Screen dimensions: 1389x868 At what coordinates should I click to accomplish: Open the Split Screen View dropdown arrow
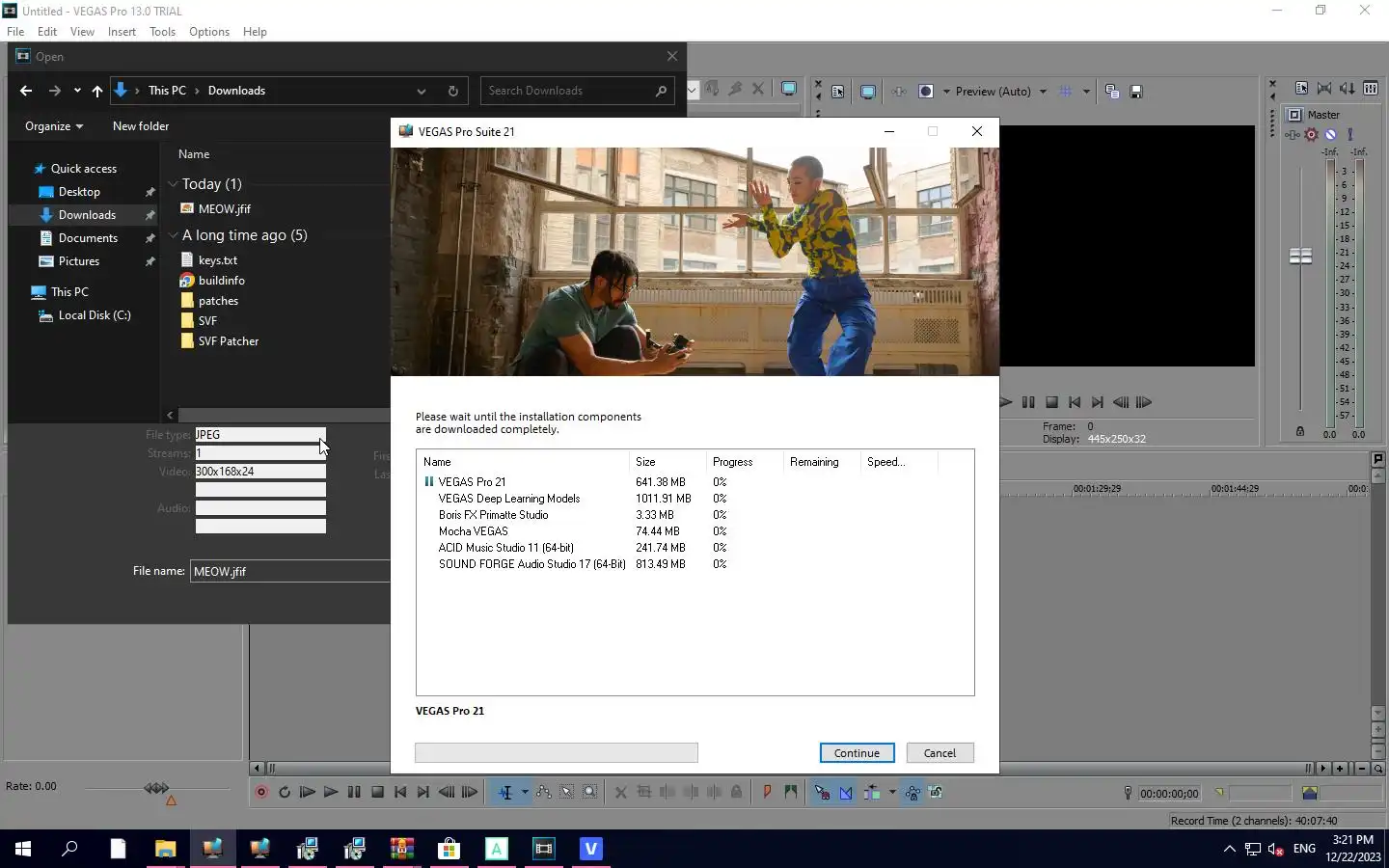click(x=946, y=92)
